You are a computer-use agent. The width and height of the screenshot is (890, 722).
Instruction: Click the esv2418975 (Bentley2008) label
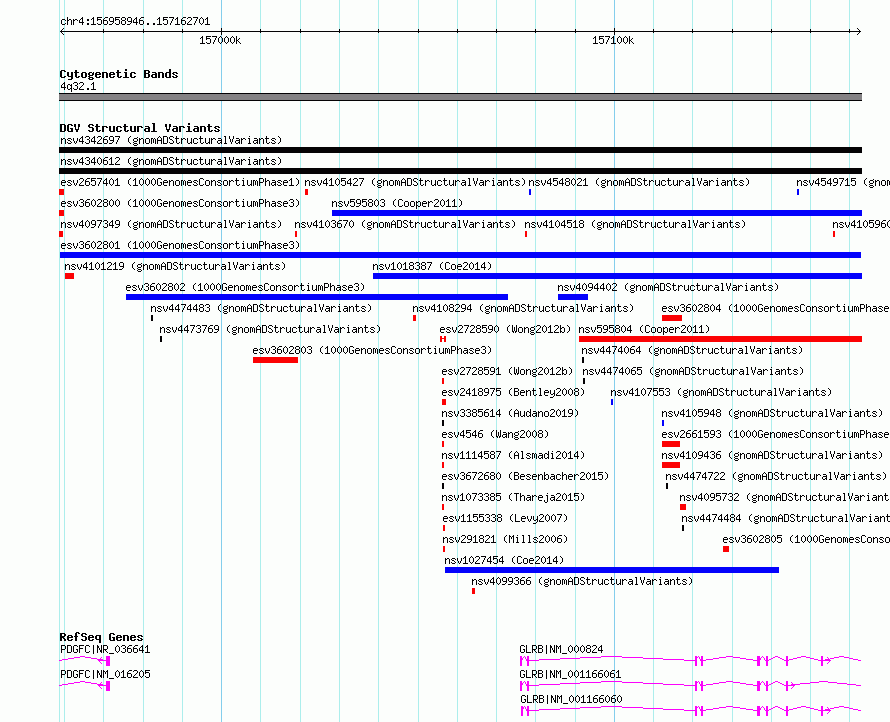click(x=513, y=392)
